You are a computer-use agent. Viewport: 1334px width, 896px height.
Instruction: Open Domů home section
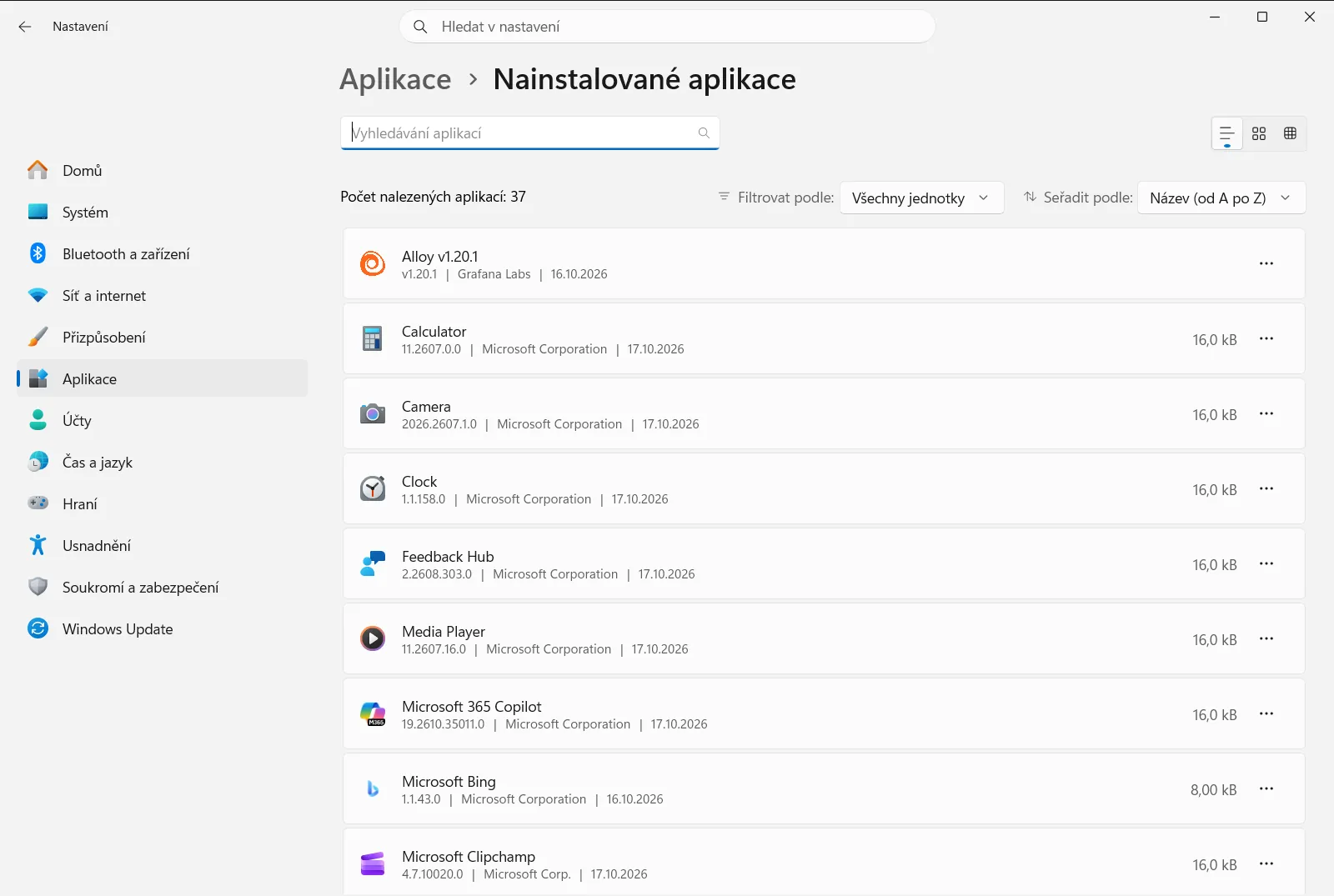tap(162, 171)
